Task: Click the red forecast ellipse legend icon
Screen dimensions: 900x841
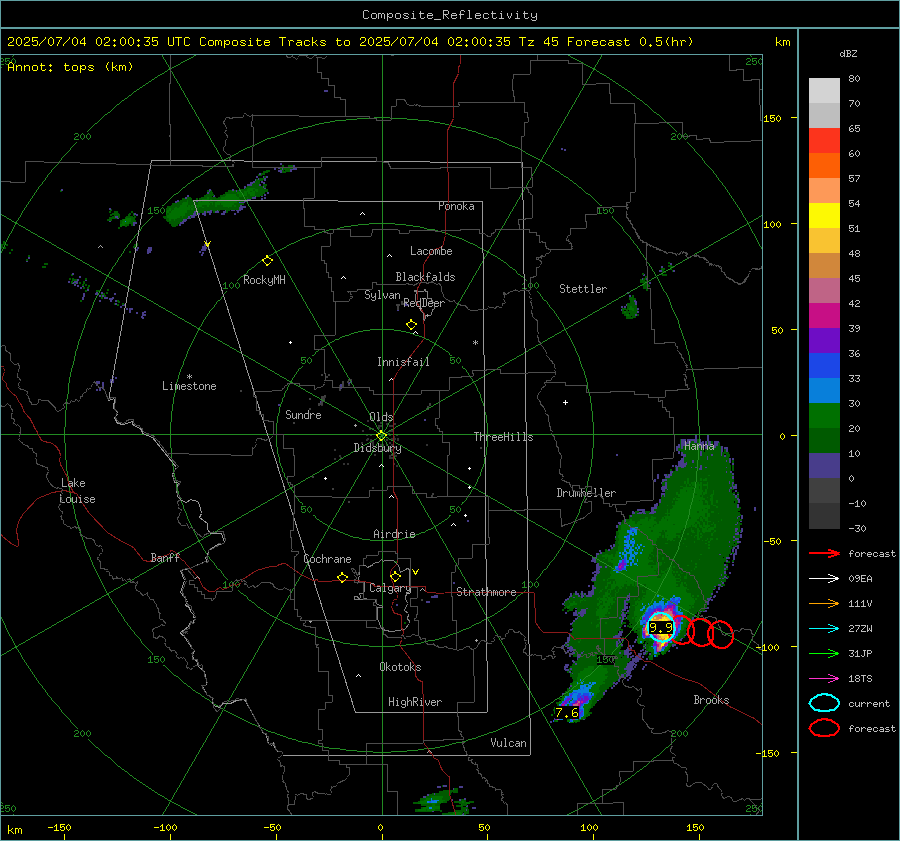Action: 824,728
